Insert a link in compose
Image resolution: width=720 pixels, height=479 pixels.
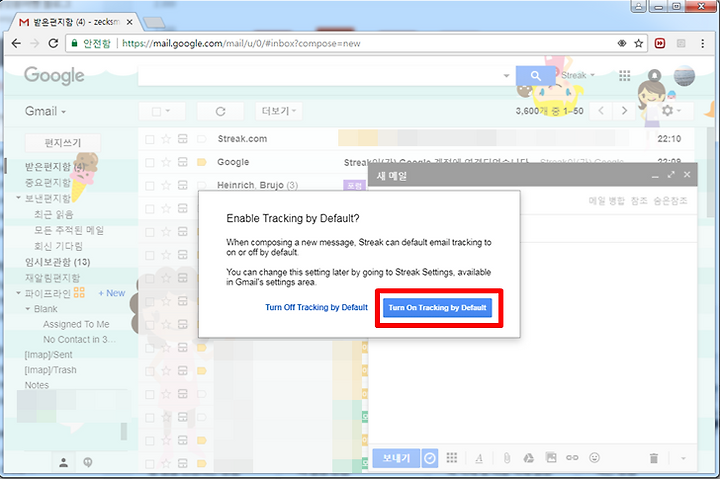(x=572, y=458)
